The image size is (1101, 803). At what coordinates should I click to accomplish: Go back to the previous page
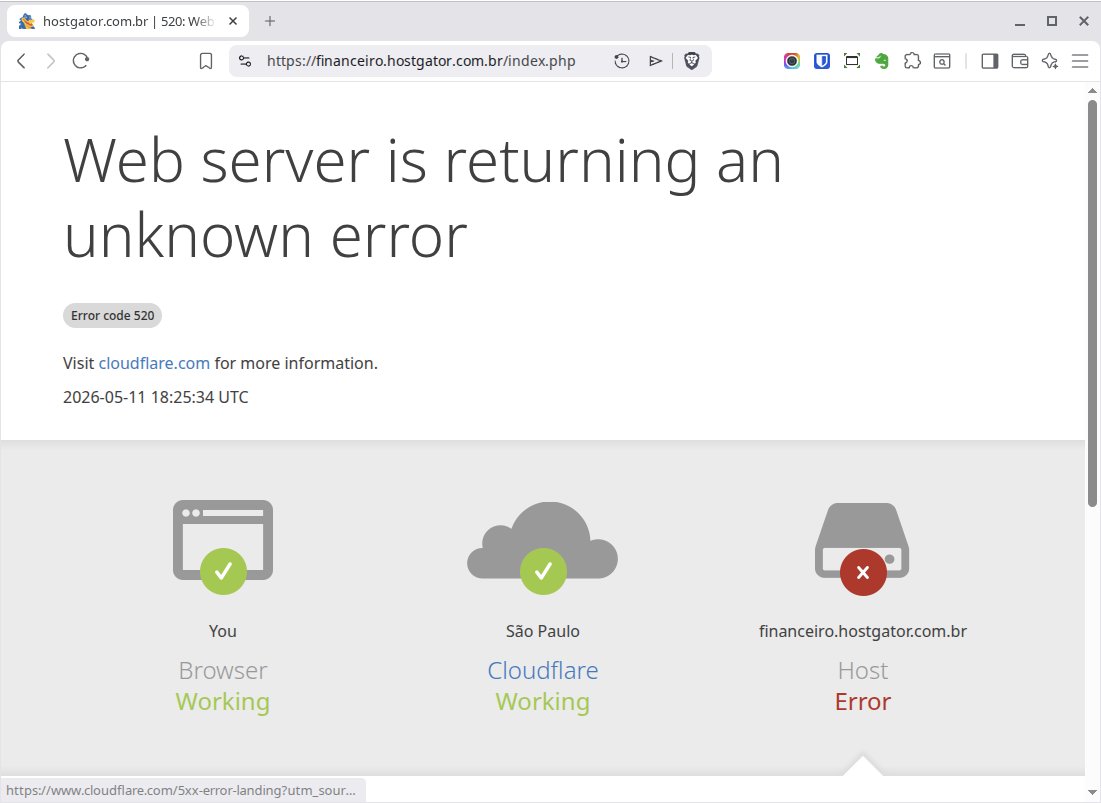(x=22, y=61)
